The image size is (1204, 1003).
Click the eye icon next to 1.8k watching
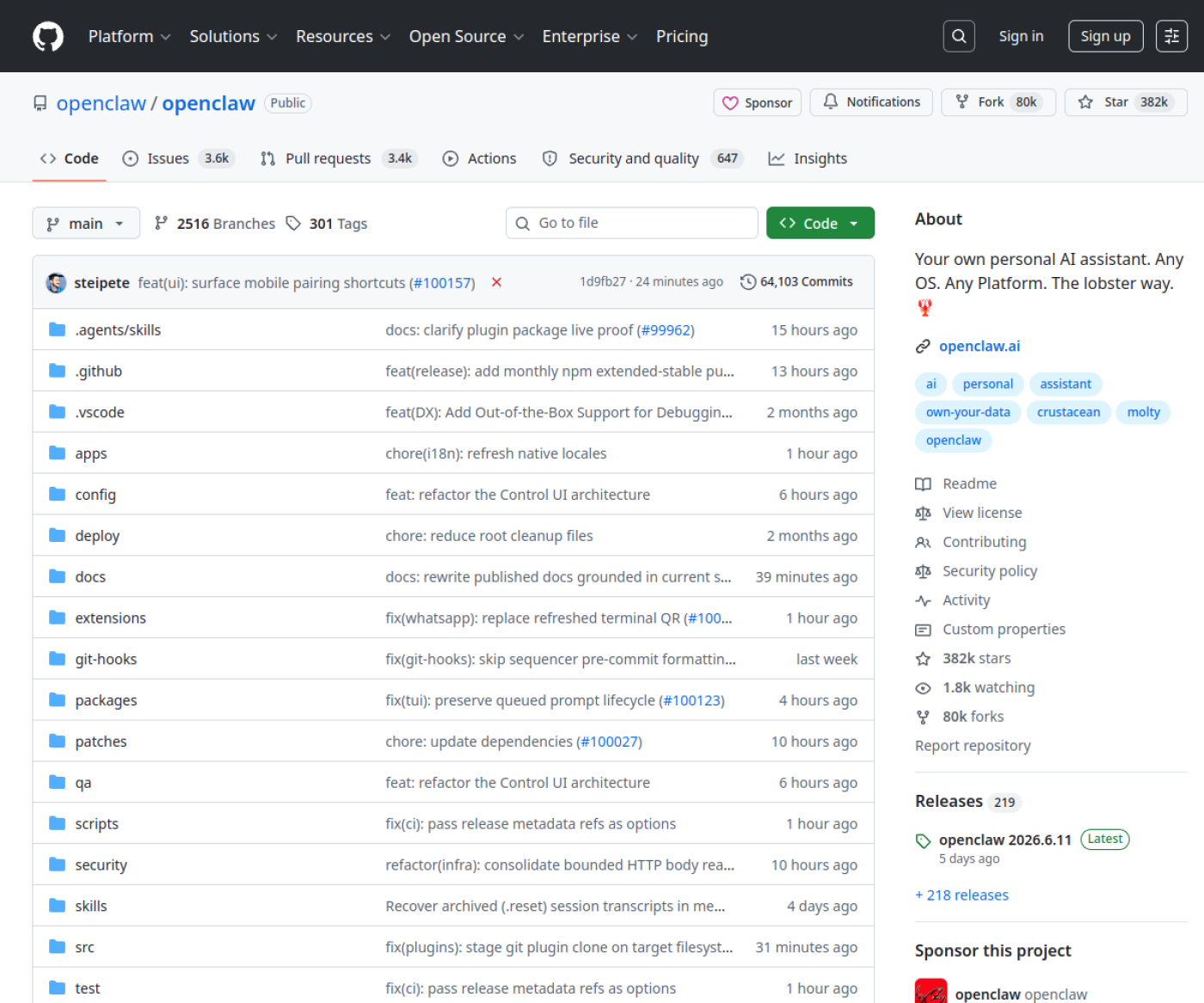pyautogui.click(x=923, y=688)
